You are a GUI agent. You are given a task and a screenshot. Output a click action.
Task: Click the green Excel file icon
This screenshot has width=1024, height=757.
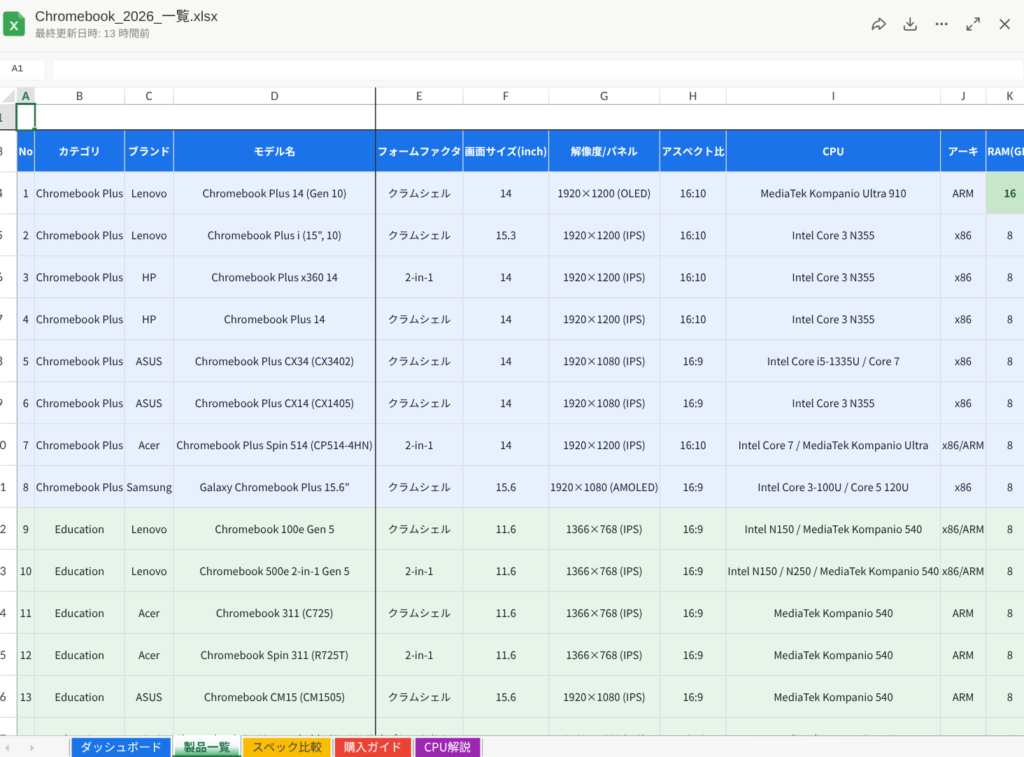point(14,25)
